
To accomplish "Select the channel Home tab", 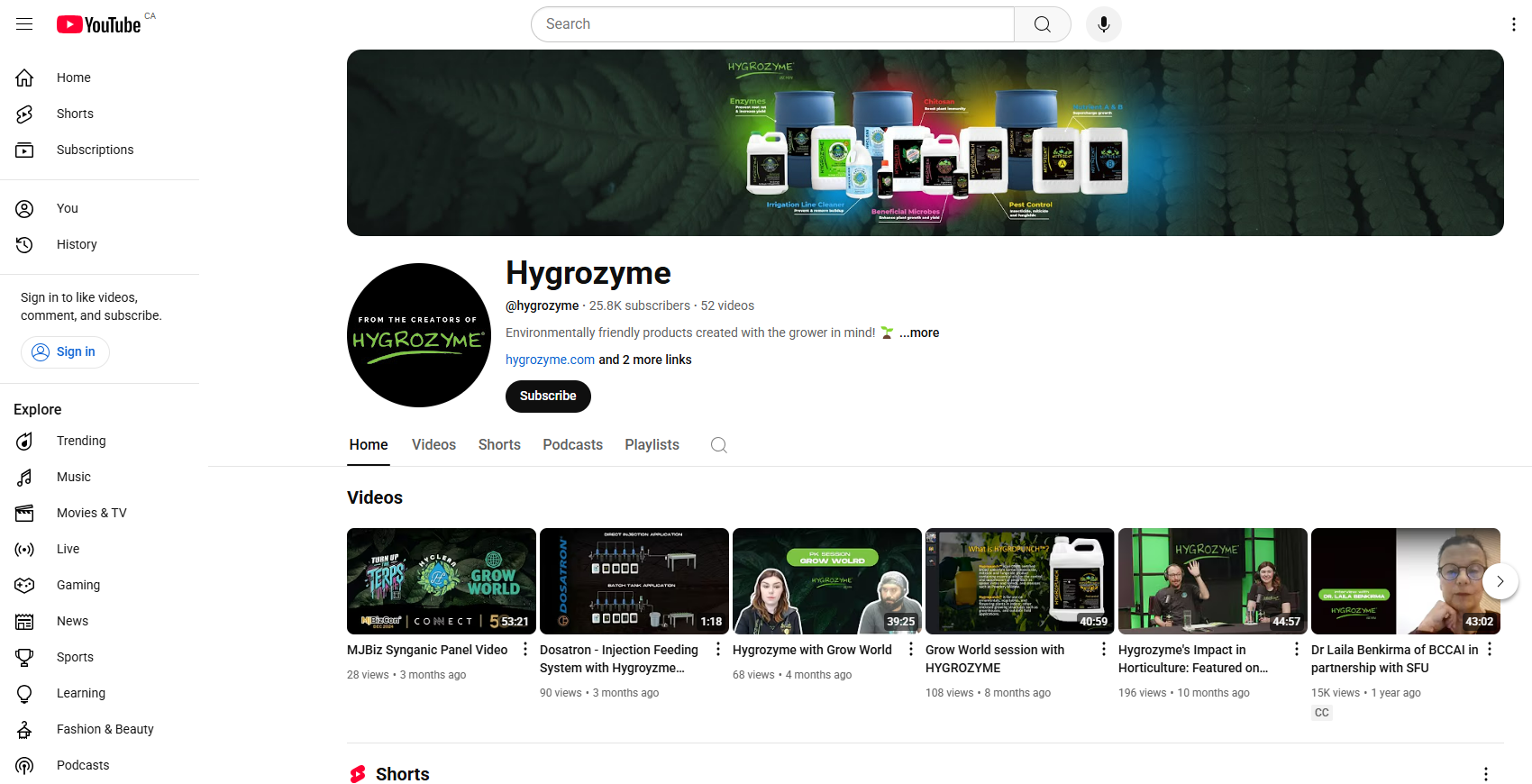I will point(369,445).
